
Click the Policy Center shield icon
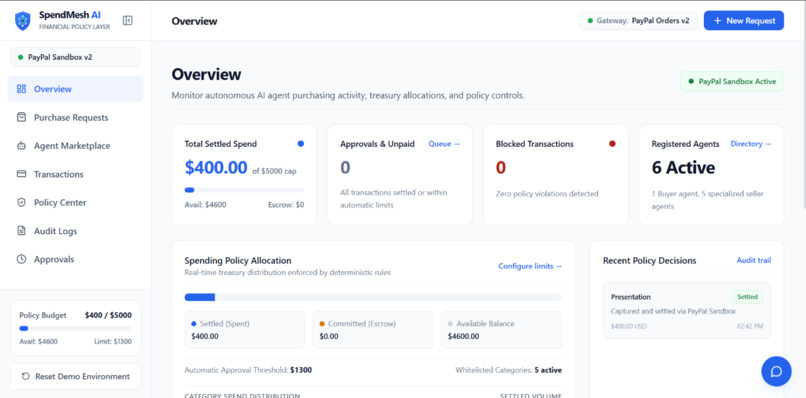coord(21,203)
